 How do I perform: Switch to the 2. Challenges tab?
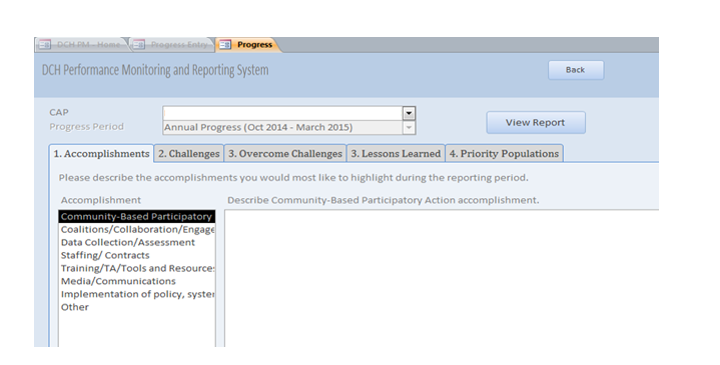pyautogui.click(x=189, y=153)
